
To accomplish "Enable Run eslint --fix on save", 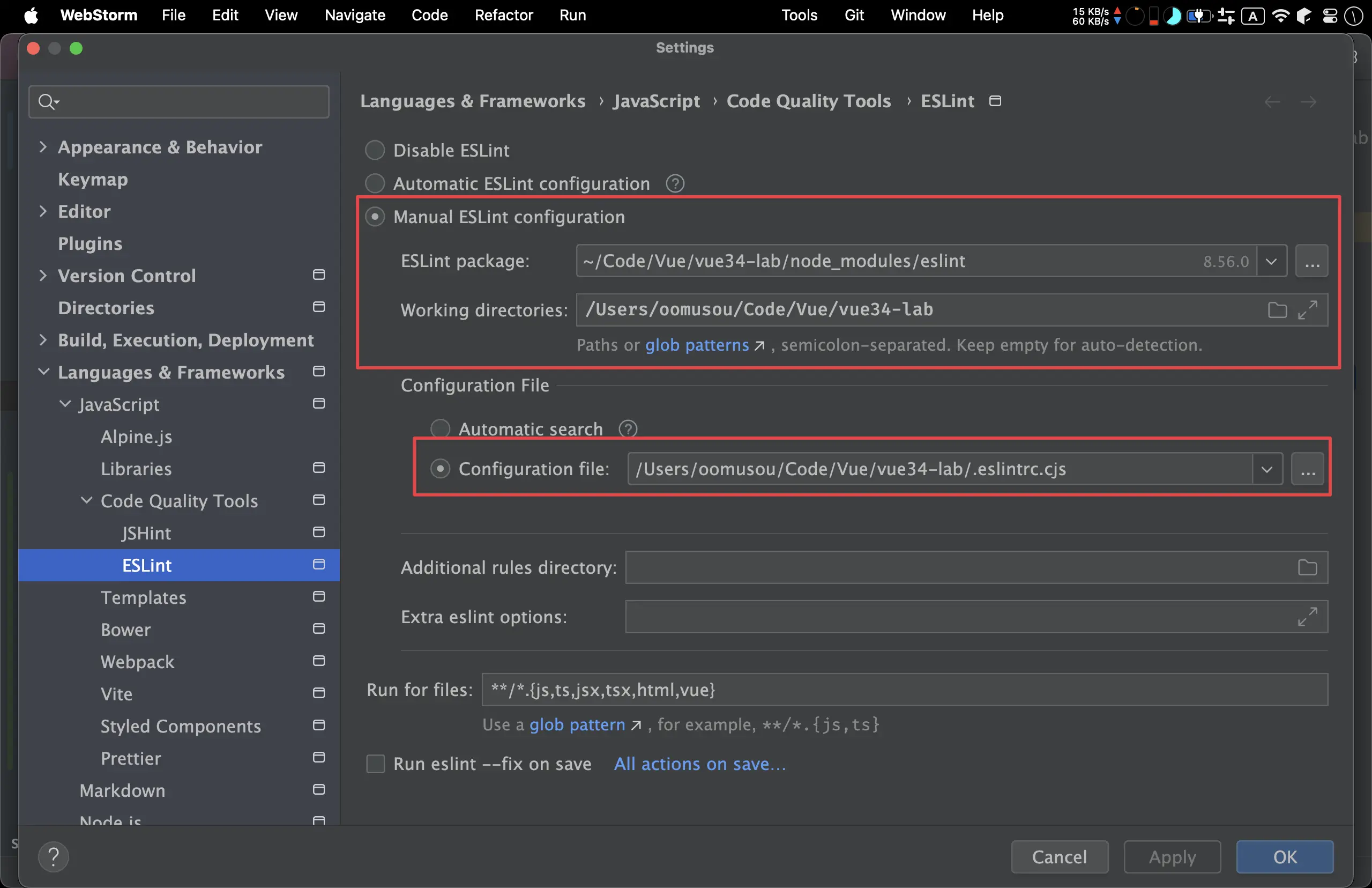I will pos(375,765).
